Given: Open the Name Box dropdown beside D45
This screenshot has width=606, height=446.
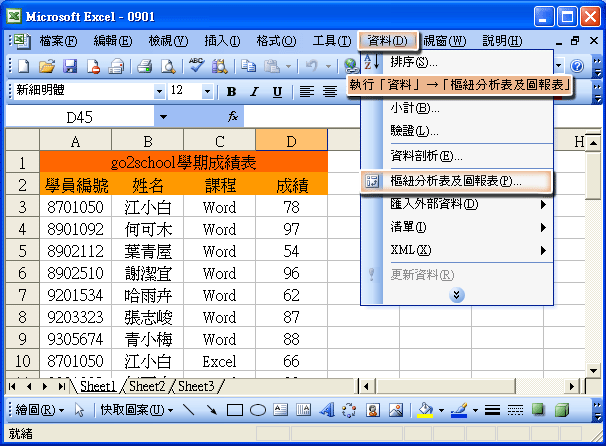Looking at the screenshot, I should pos(163,116).
